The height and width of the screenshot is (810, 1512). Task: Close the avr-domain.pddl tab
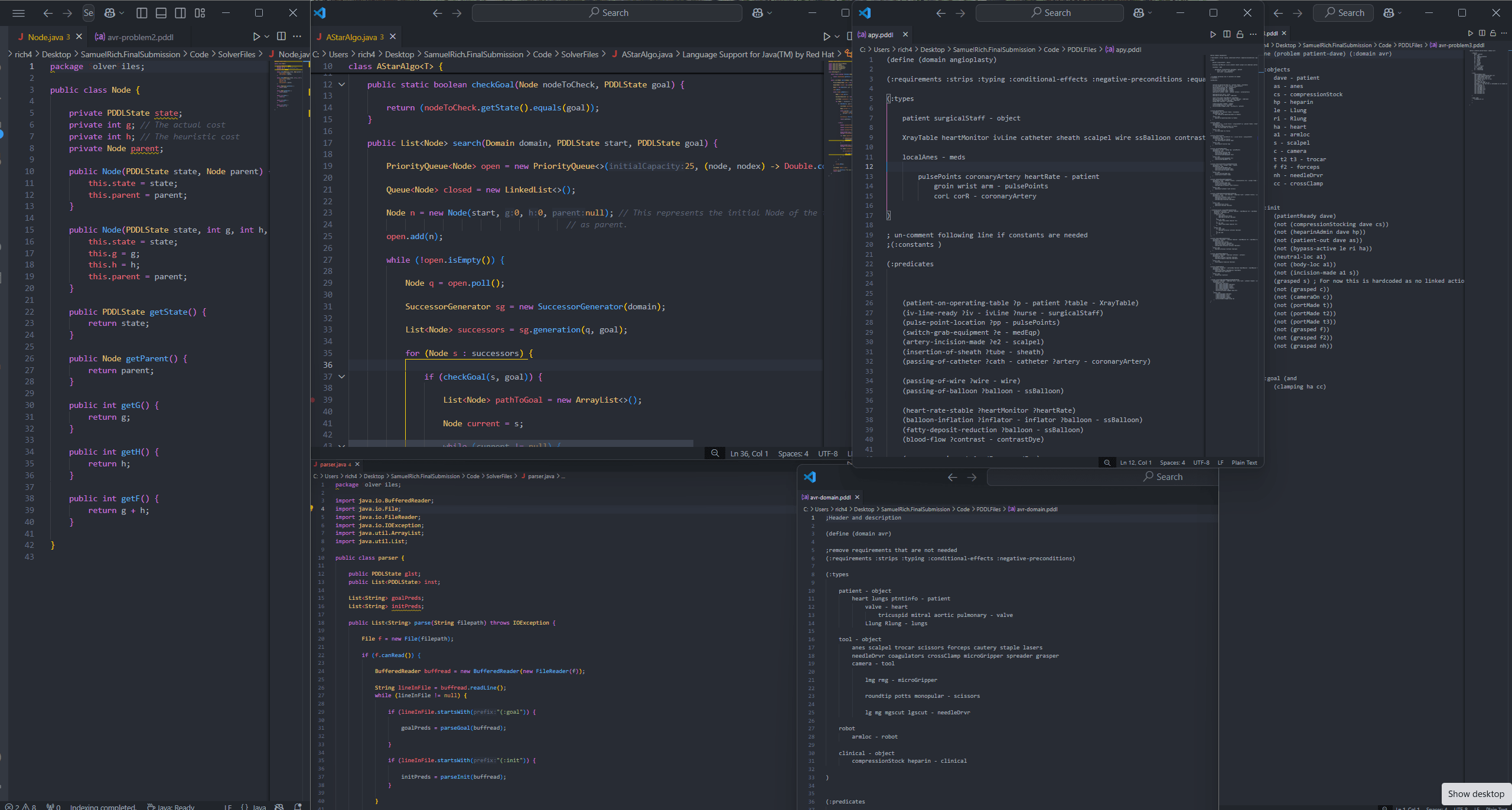click(857, 498)
